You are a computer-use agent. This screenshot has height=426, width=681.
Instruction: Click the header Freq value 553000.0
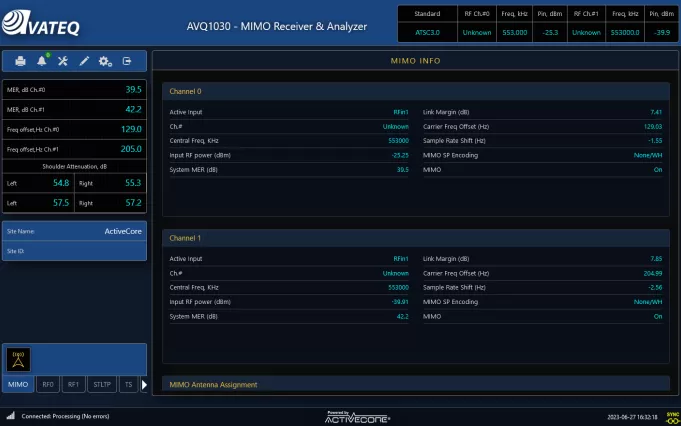pyautogui.click(x=625, y=33)
